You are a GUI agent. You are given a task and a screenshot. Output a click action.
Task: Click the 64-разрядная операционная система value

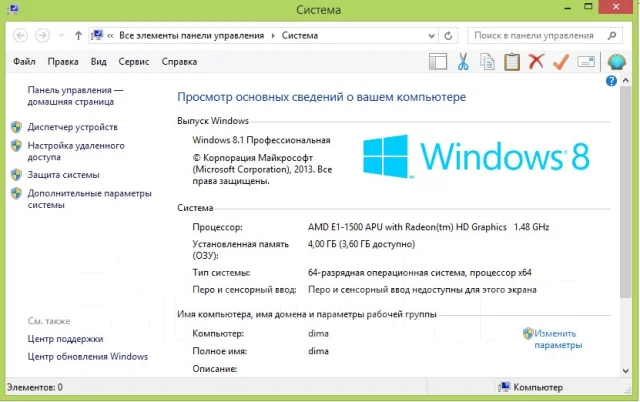pos(420,273)
